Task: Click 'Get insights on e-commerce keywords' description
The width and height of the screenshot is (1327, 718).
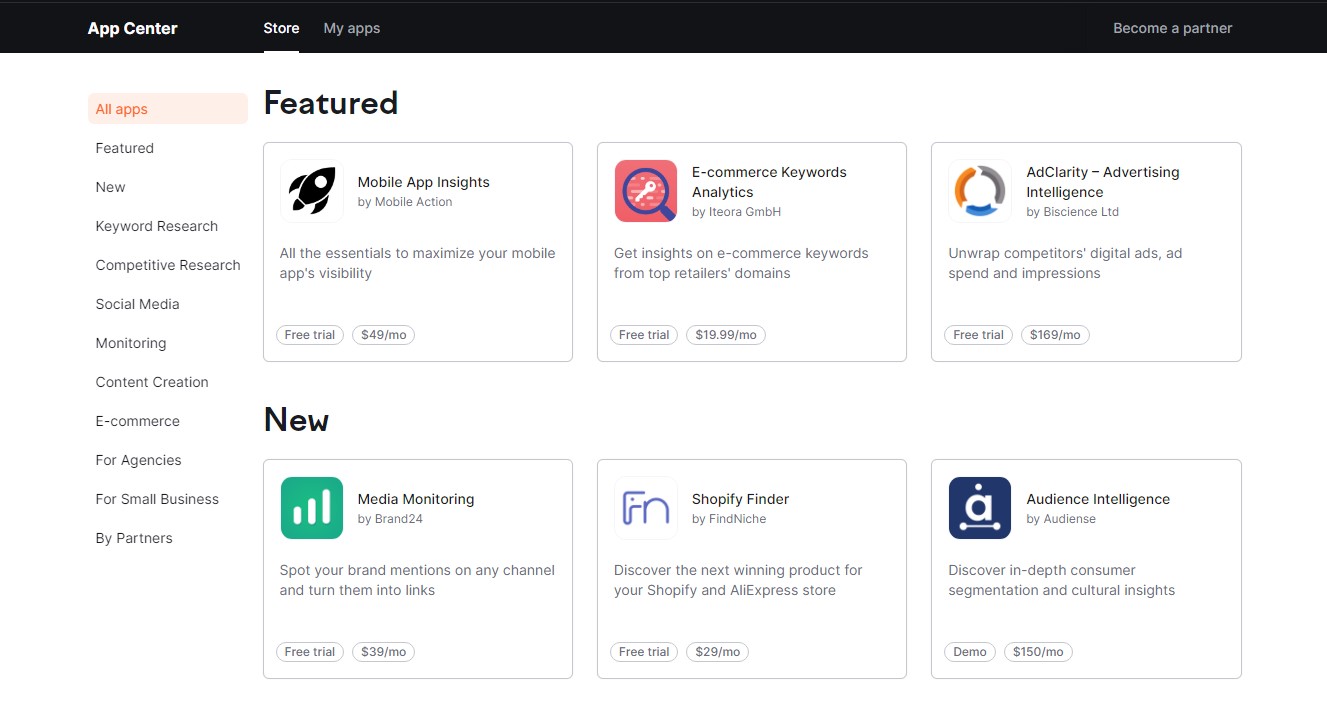Action: point(741,263)
